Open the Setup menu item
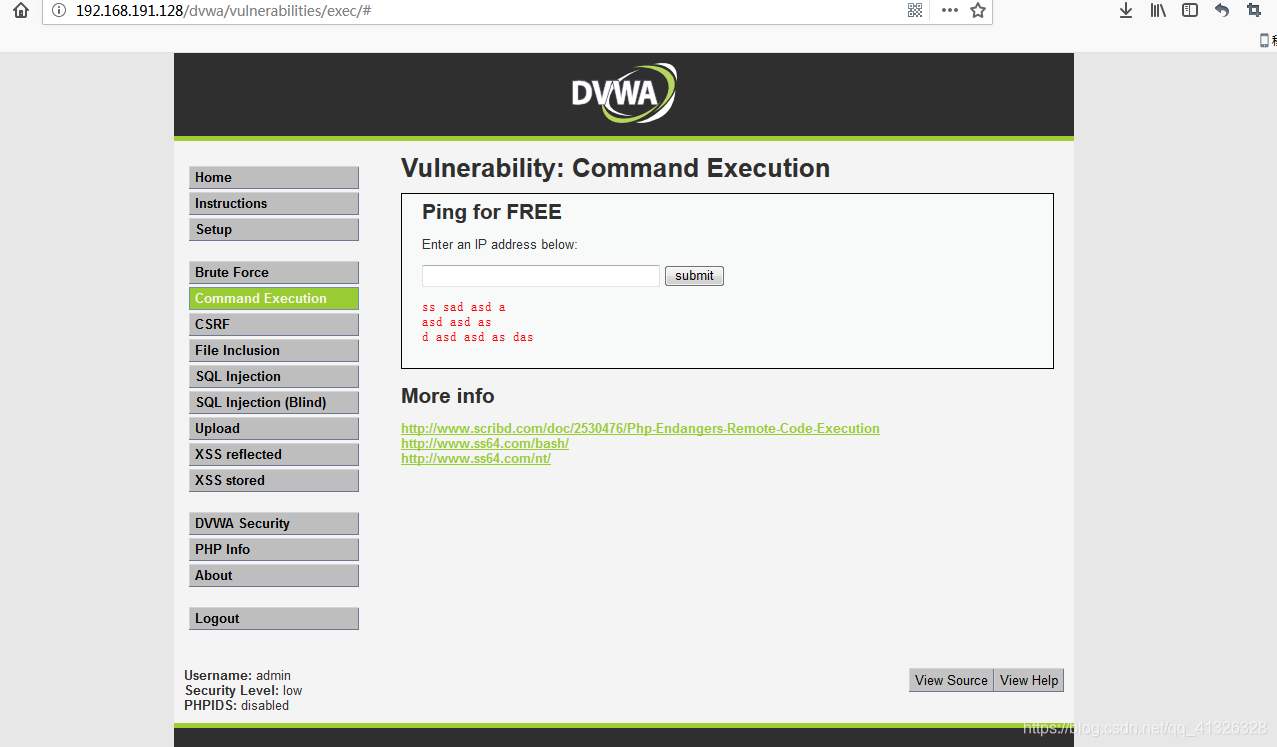The height and width of the screenshot is (747, 1277). (x=273, y=229)
